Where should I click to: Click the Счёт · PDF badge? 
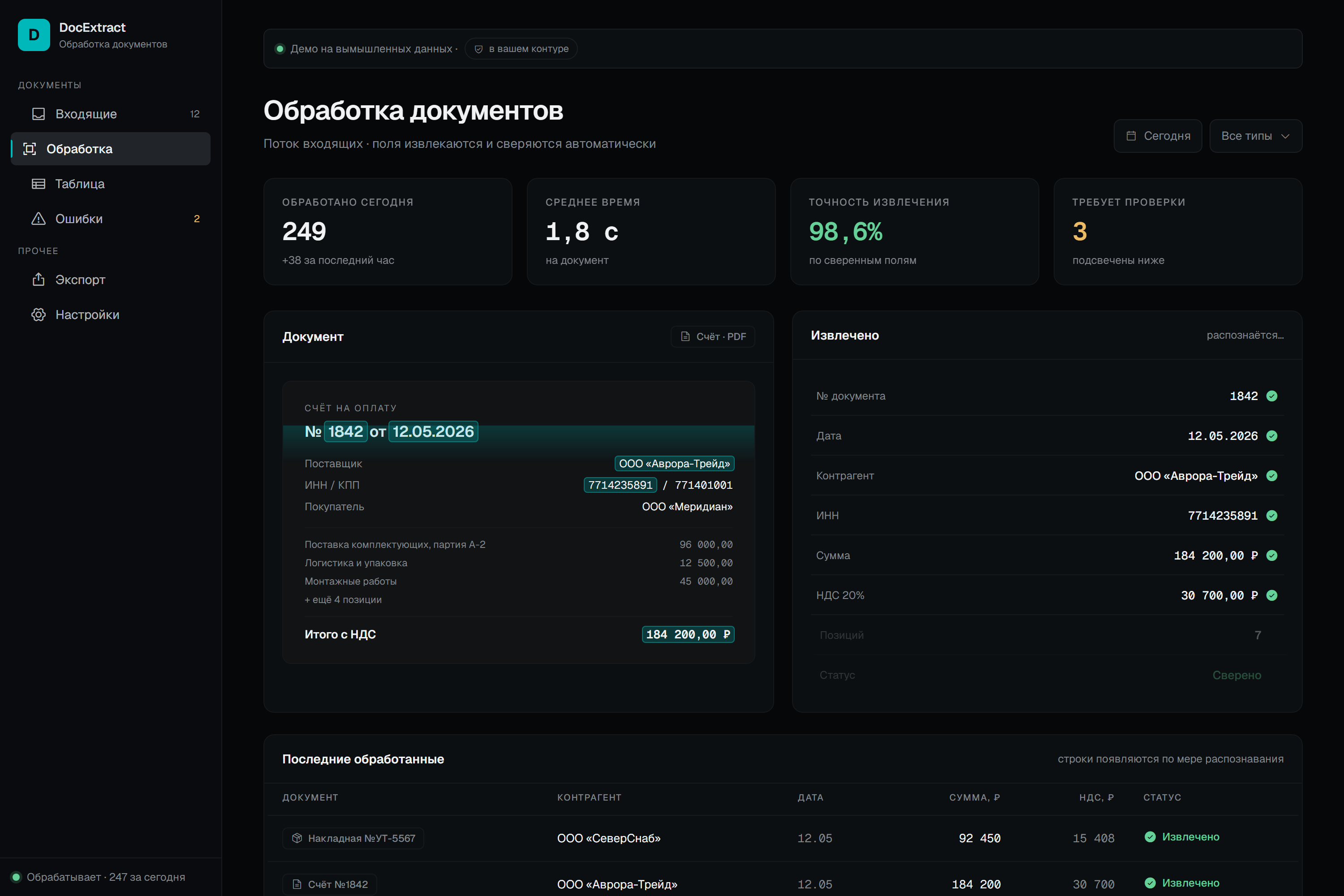pos(713,336)
